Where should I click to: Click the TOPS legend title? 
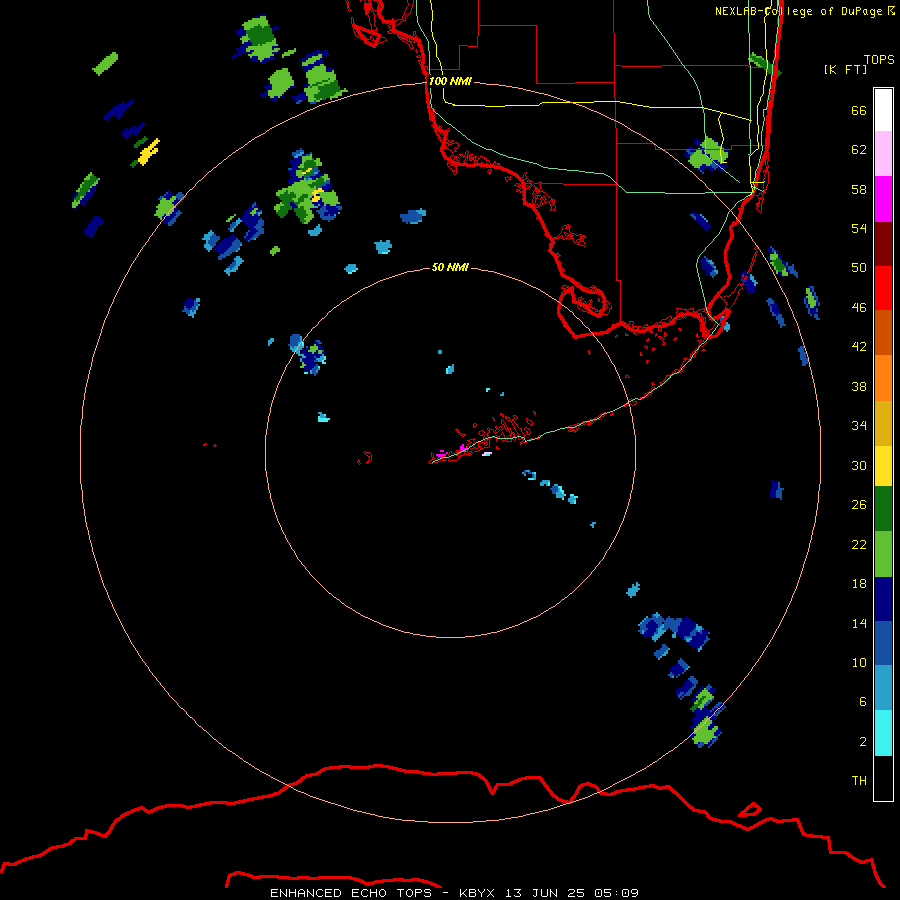pos(879,59)
